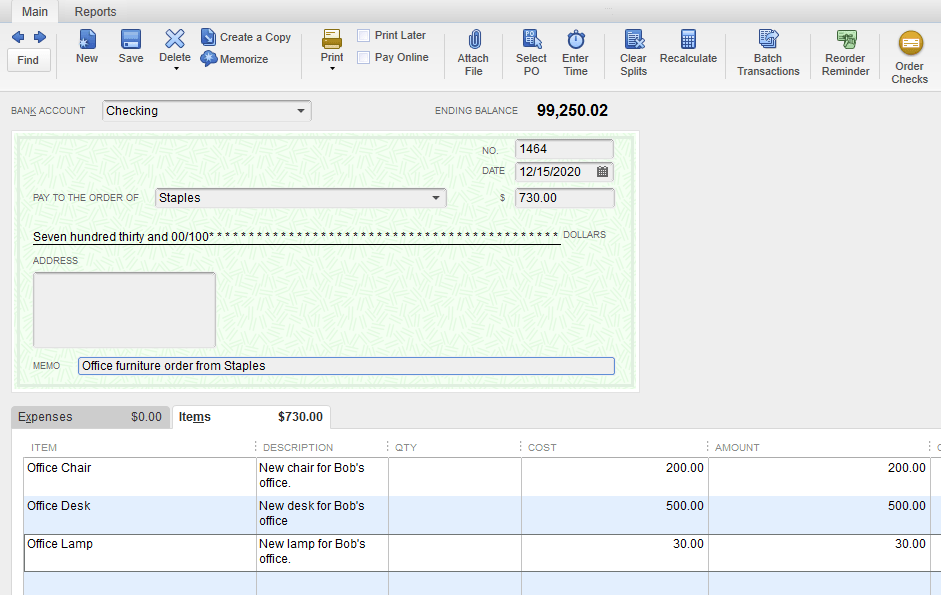Switch to the Reports tab
Viewport: 941px width, 595px height.
(95, 12)
